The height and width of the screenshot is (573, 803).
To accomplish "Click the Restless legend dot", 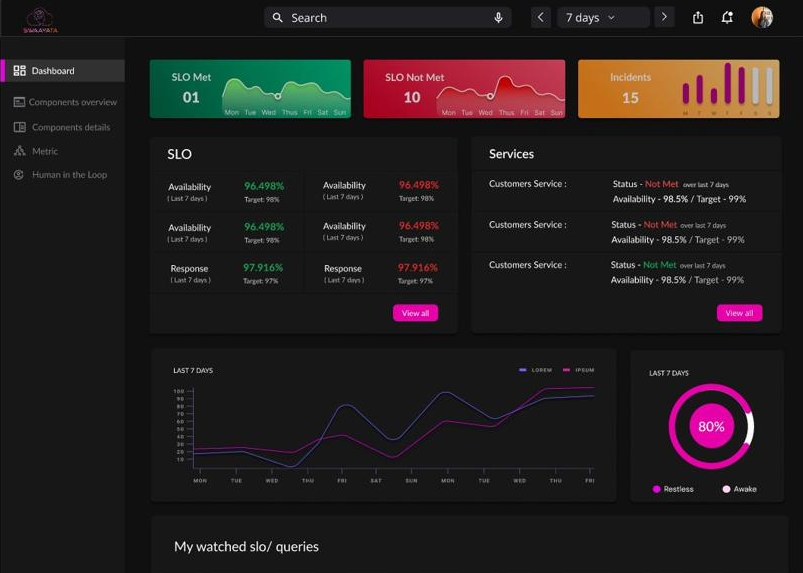I will pos(657,489).
